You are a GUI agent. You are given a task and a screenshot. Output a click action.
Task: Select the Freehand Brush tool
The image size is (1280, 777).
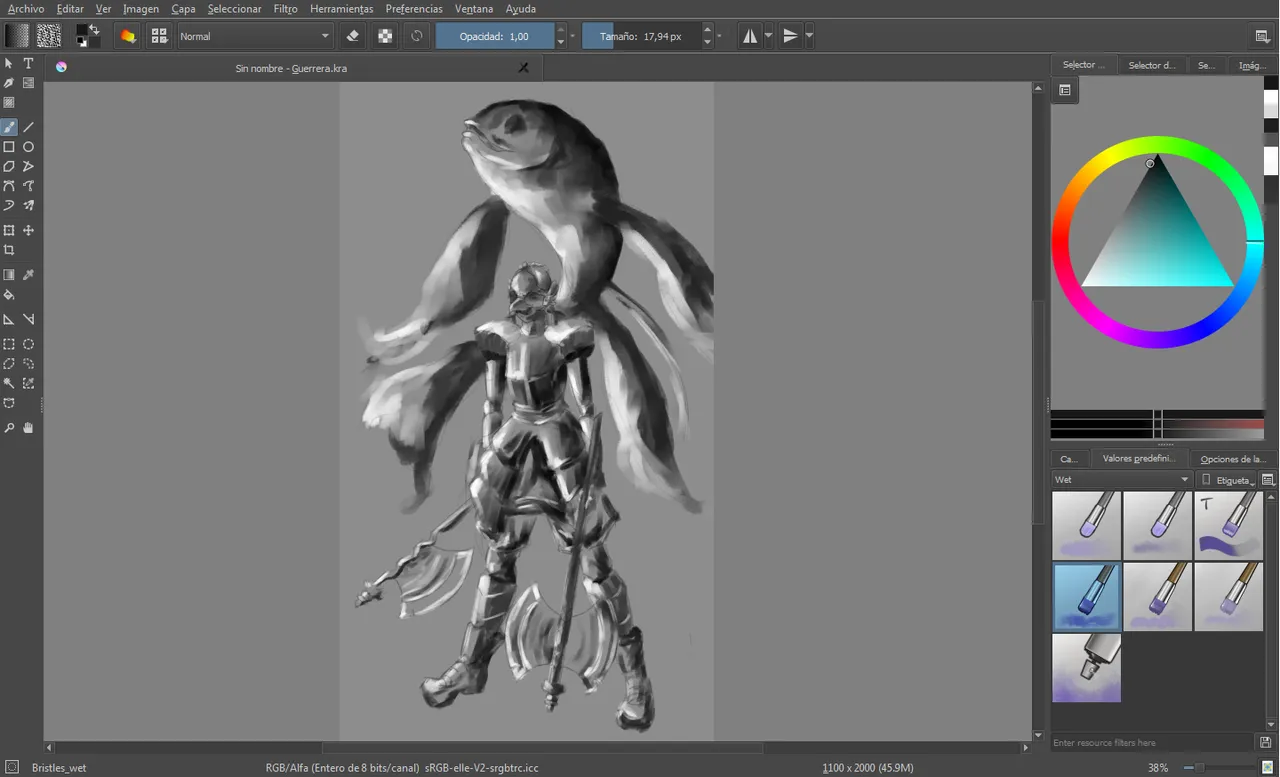9,127
